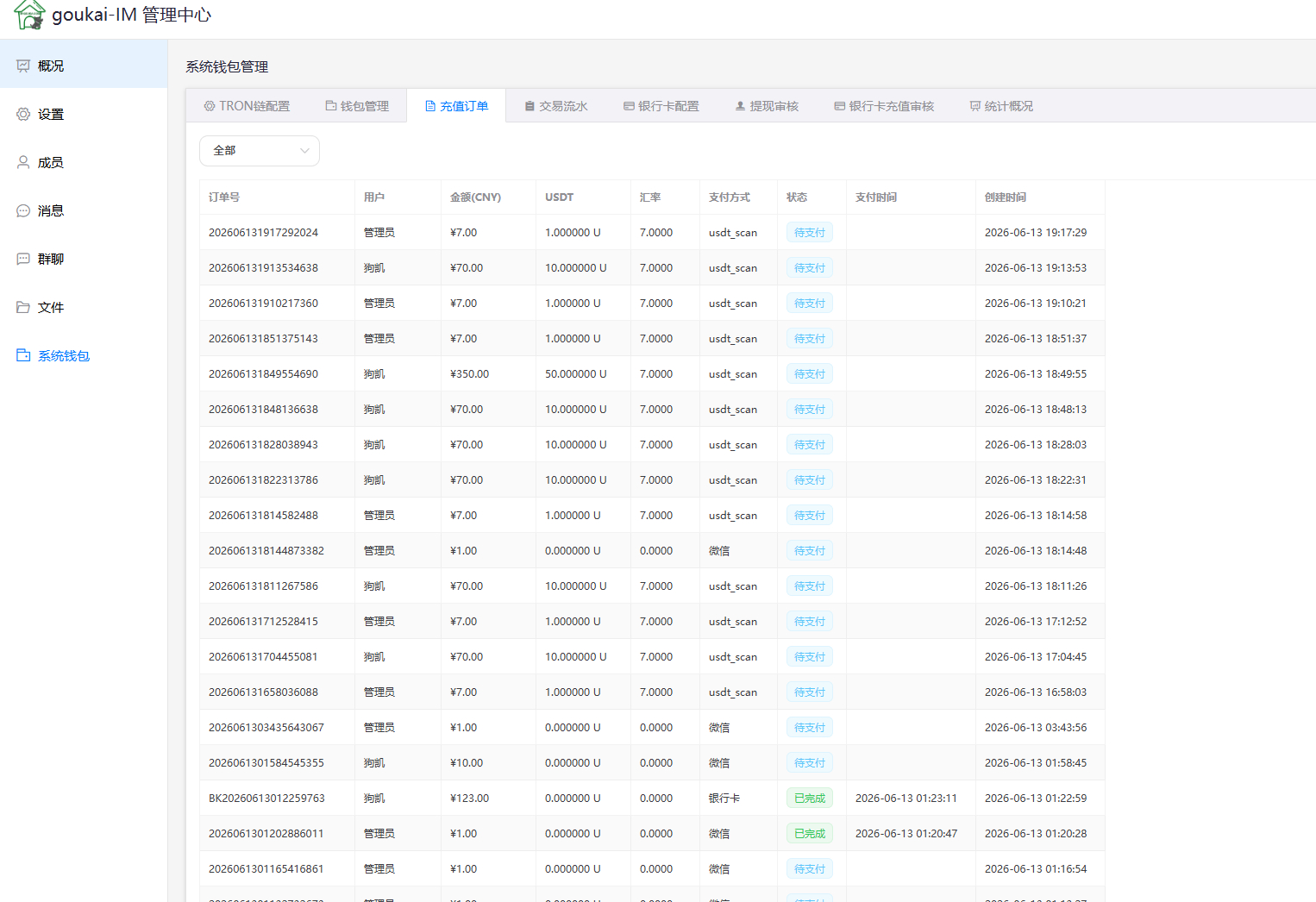Viewport: 1316px width, 902px height.
Task: Open the 交易流水 tab
Action: (x=556, y=106)
